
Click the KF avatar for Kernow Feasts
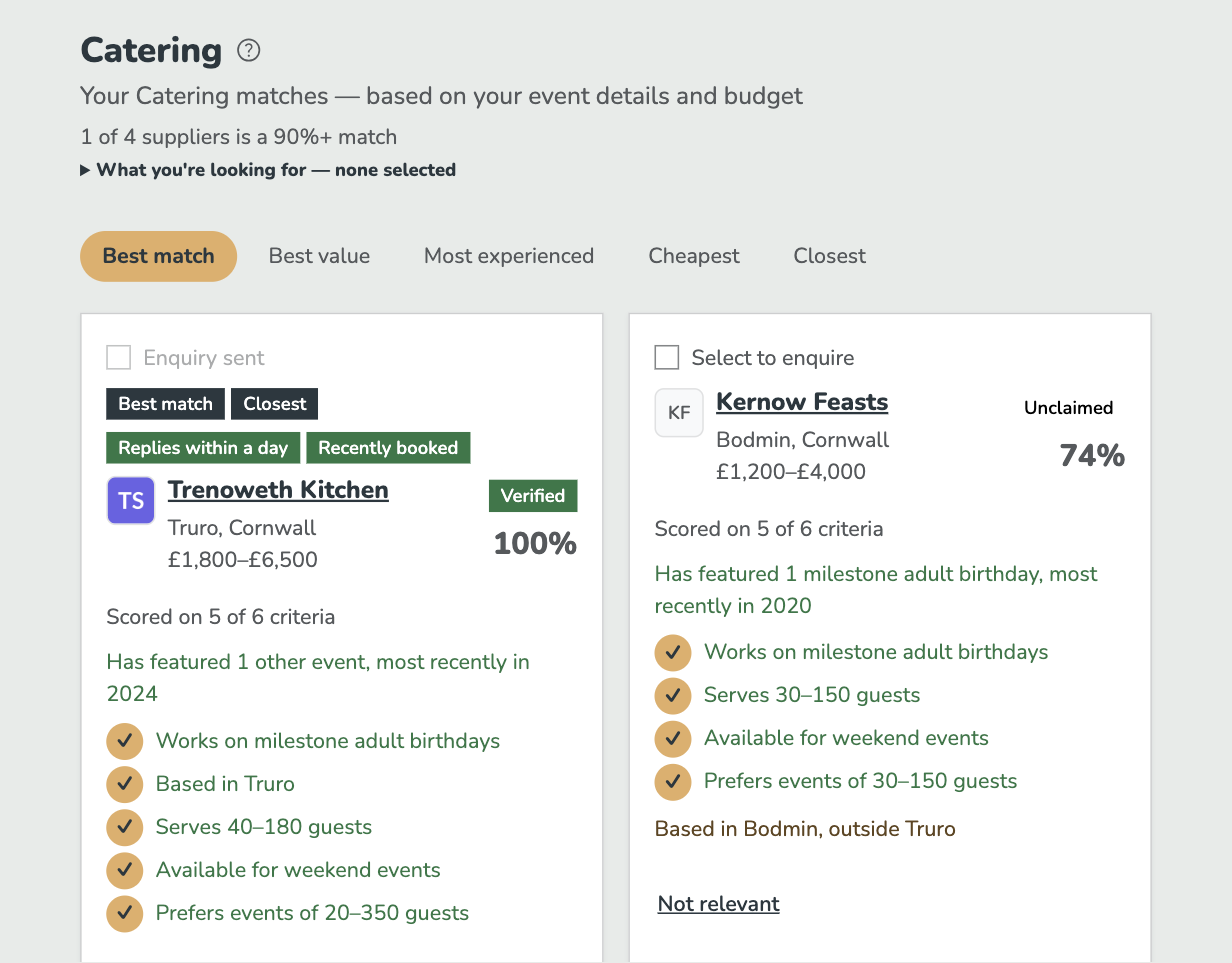point(679,413)
